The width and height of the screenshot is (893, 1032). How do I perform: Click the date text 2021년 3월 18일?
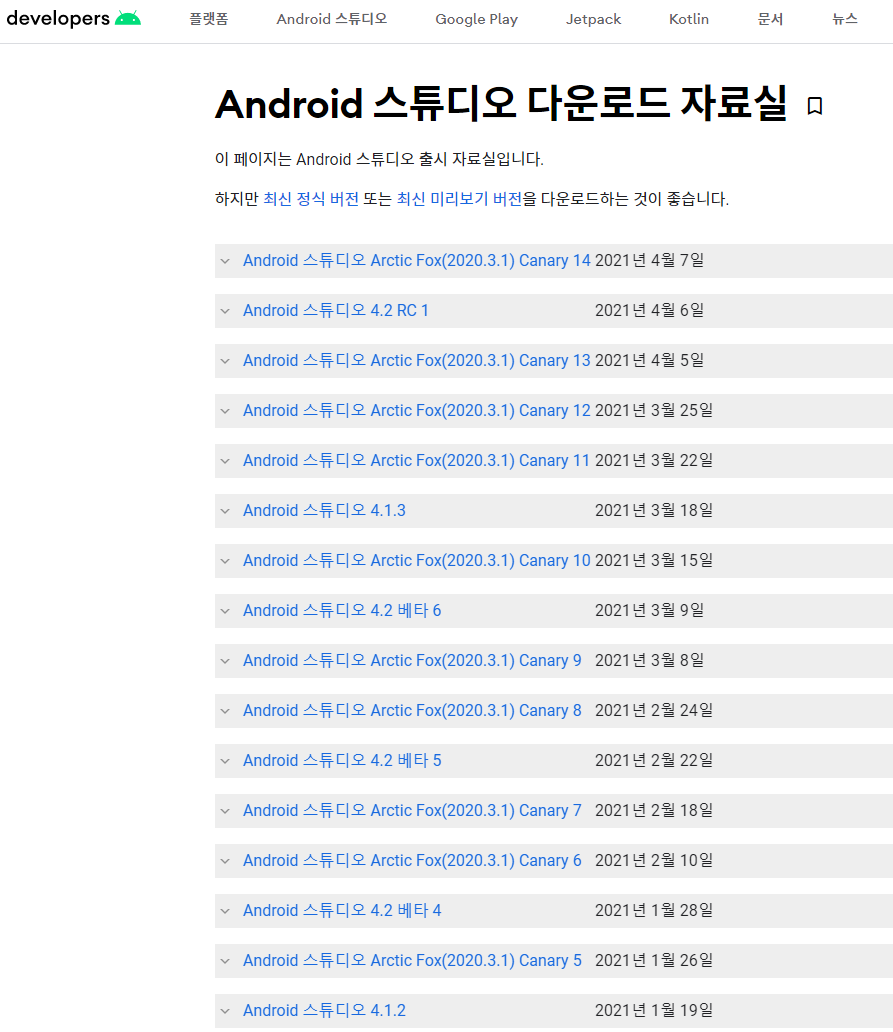coord(654,511)
